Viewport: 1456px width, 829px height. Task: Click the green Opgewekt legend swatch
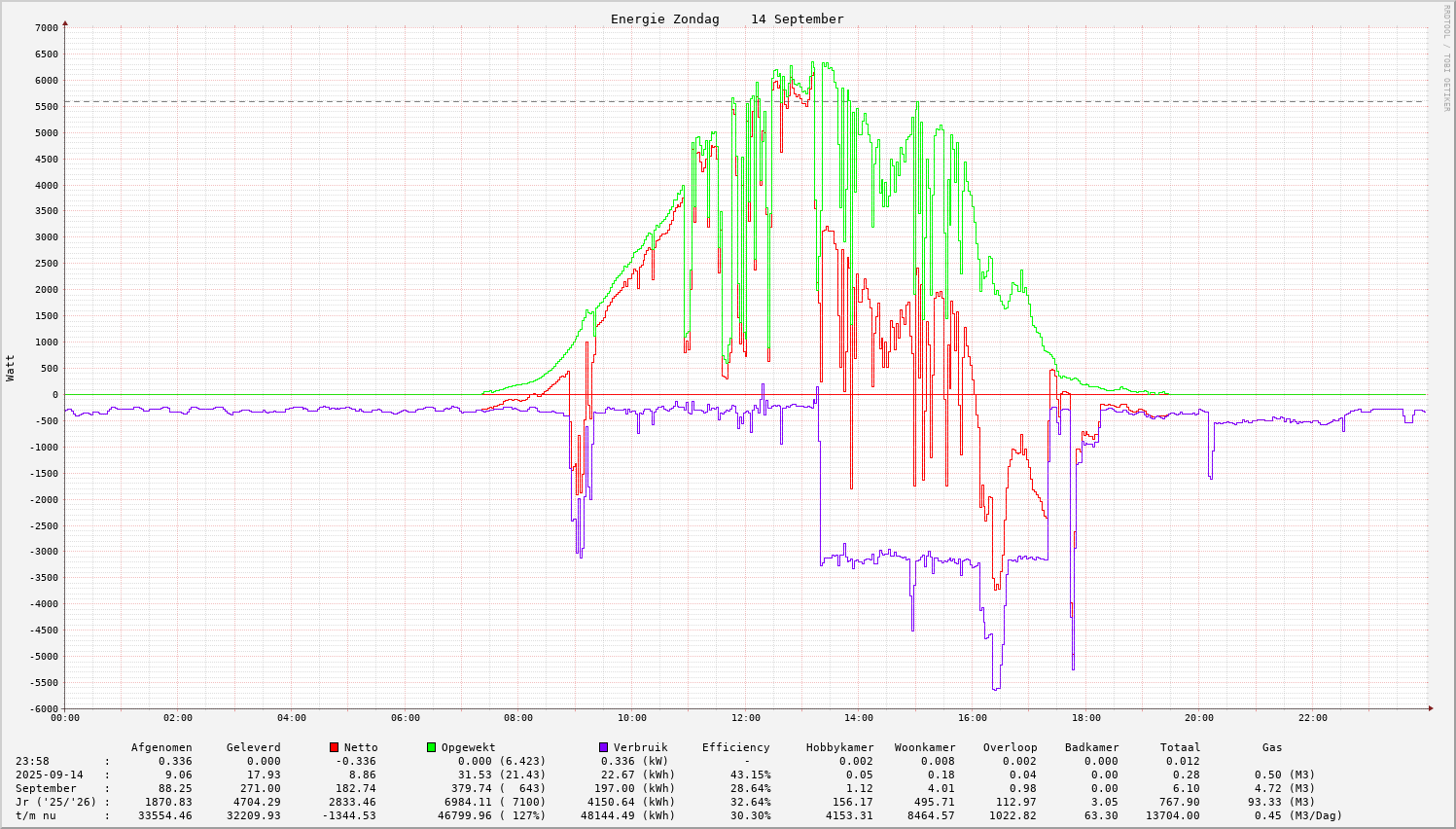(432, 747)
